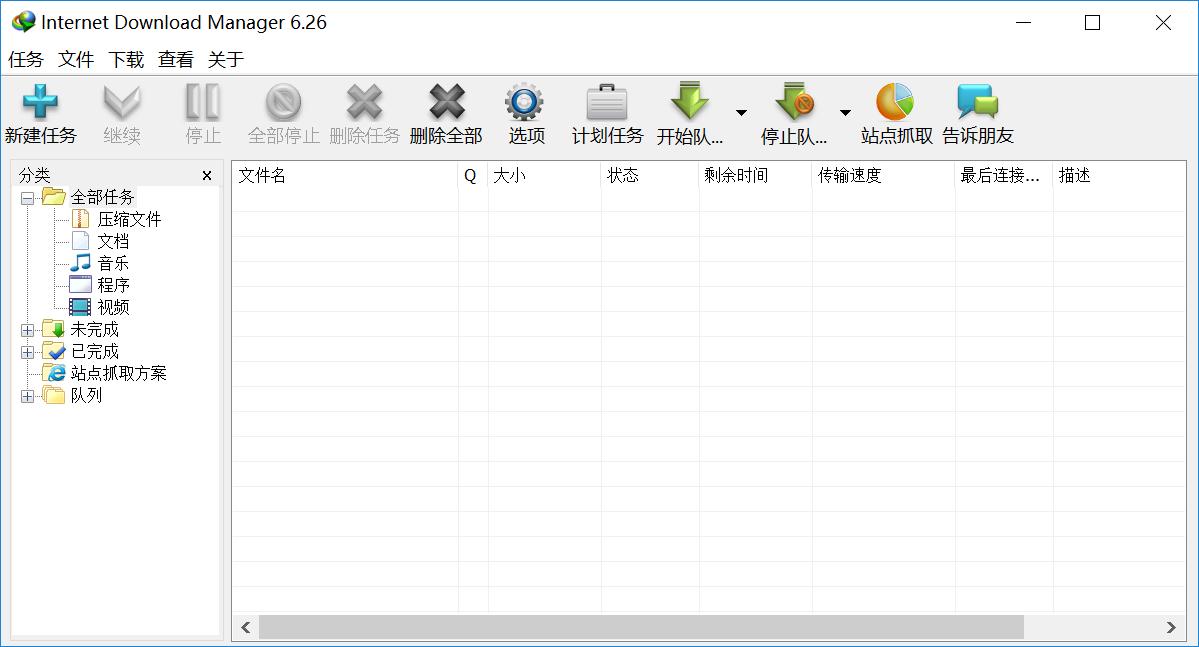The height and width of the screenshot is (647, 1199).
Task: Open 选项 (options) gear icon
Action: (x=524, y=103)
